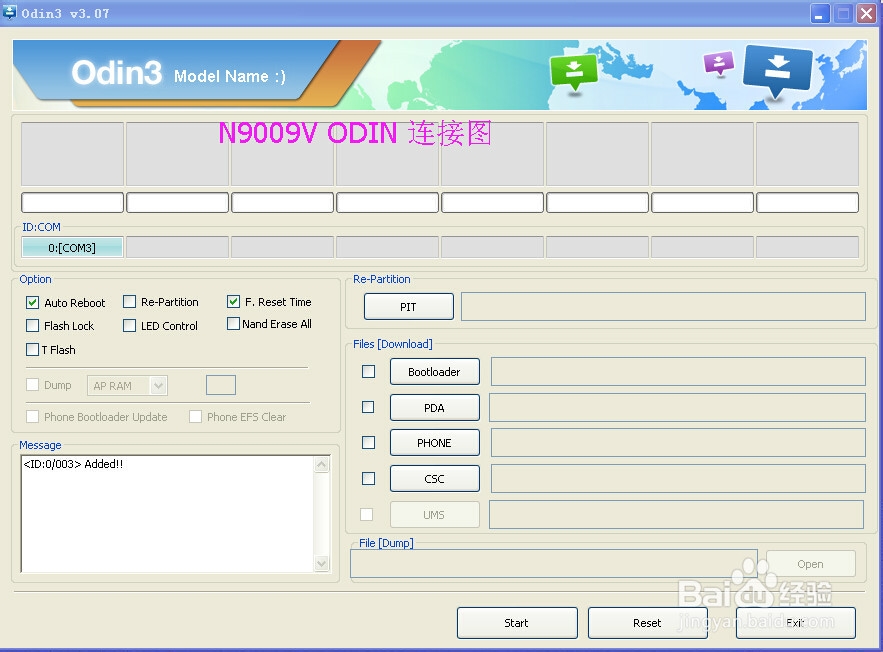The height and width of the screenshot is (652, 883).
Task: Click the Message log scroll down arrow
Action: [x=322, y=563]
